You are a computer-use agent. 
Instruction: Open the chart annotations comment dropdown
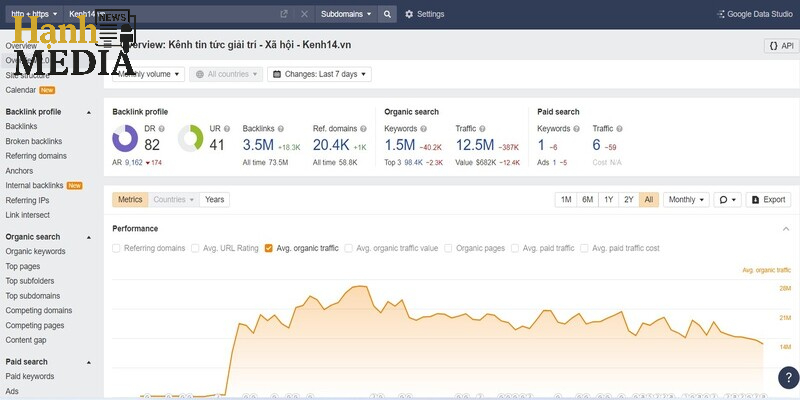(x=728, y=199)
